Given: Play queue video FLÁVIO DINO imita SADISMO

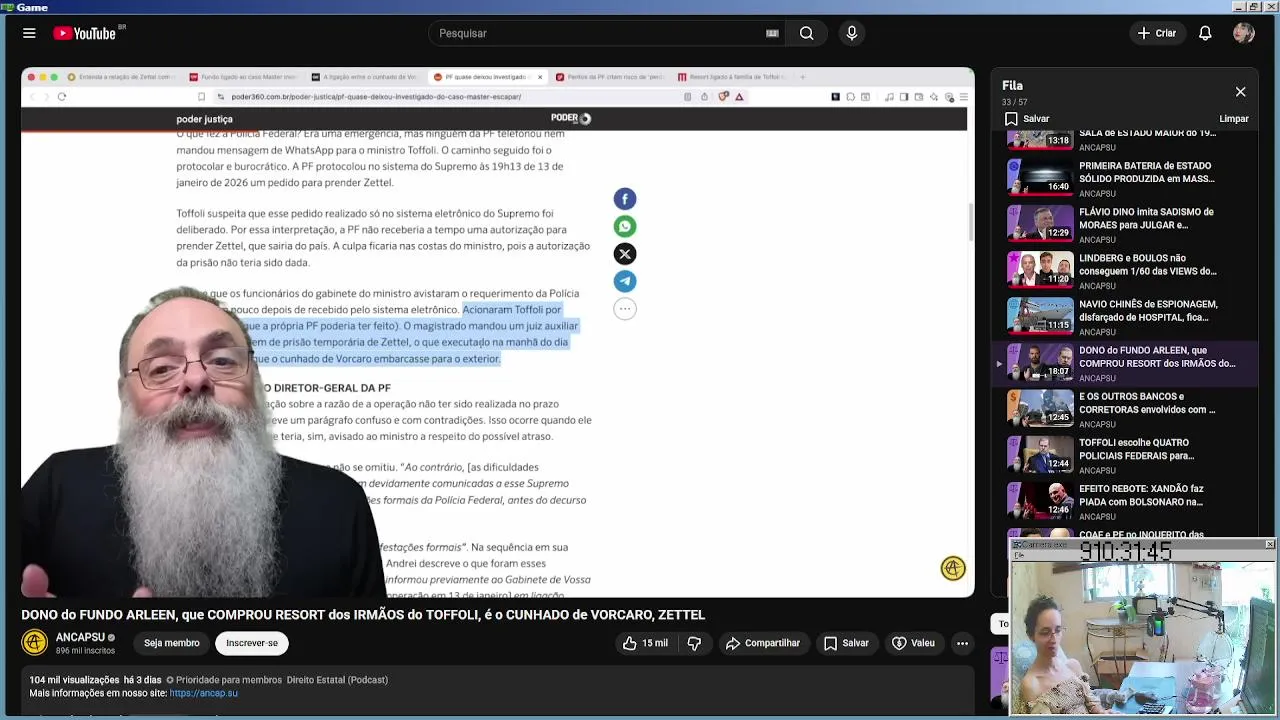Looking at the screenshot, I should point(1125,225).
